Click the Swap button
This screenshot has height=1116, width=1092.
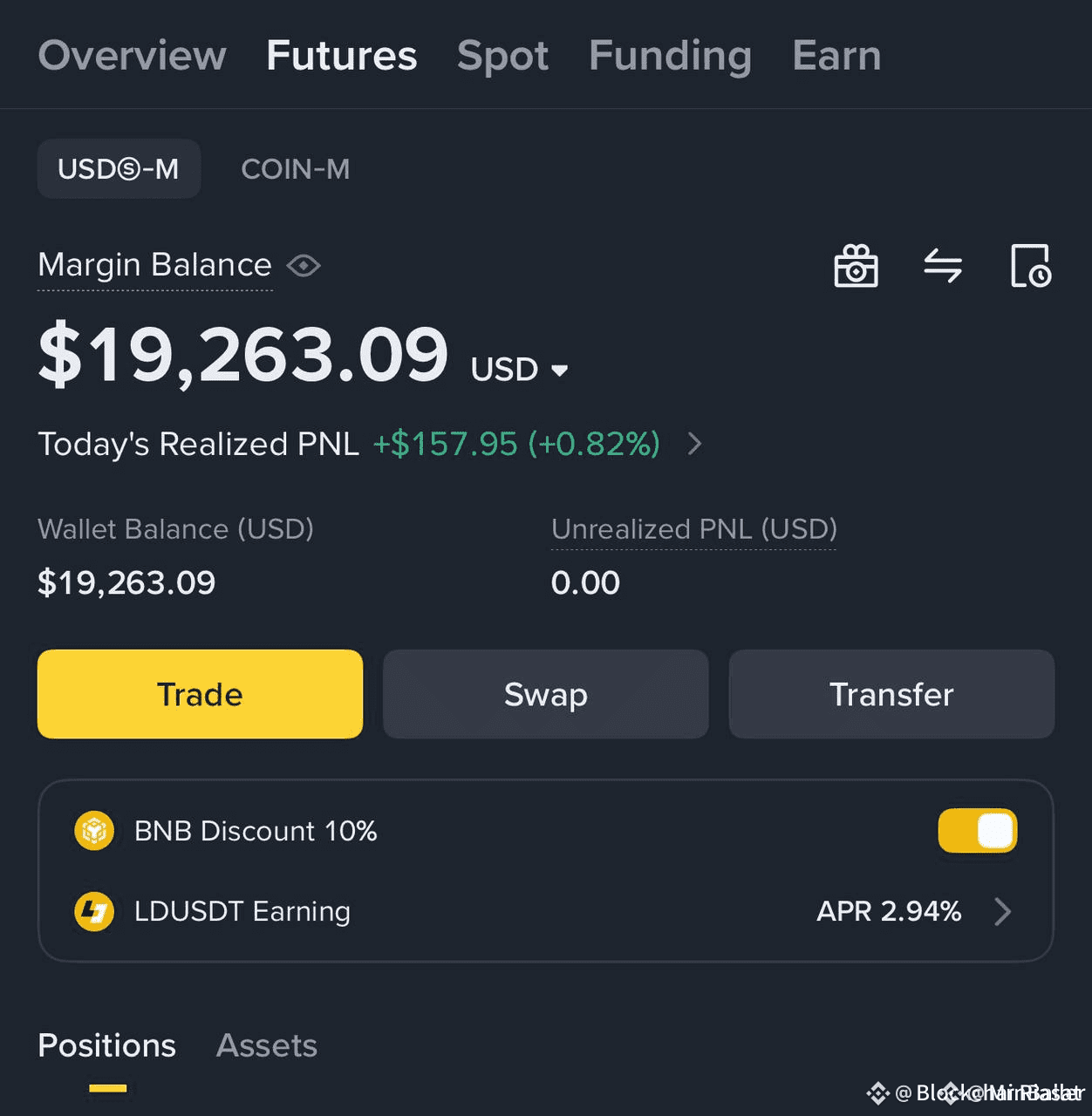tap(546, 694)
